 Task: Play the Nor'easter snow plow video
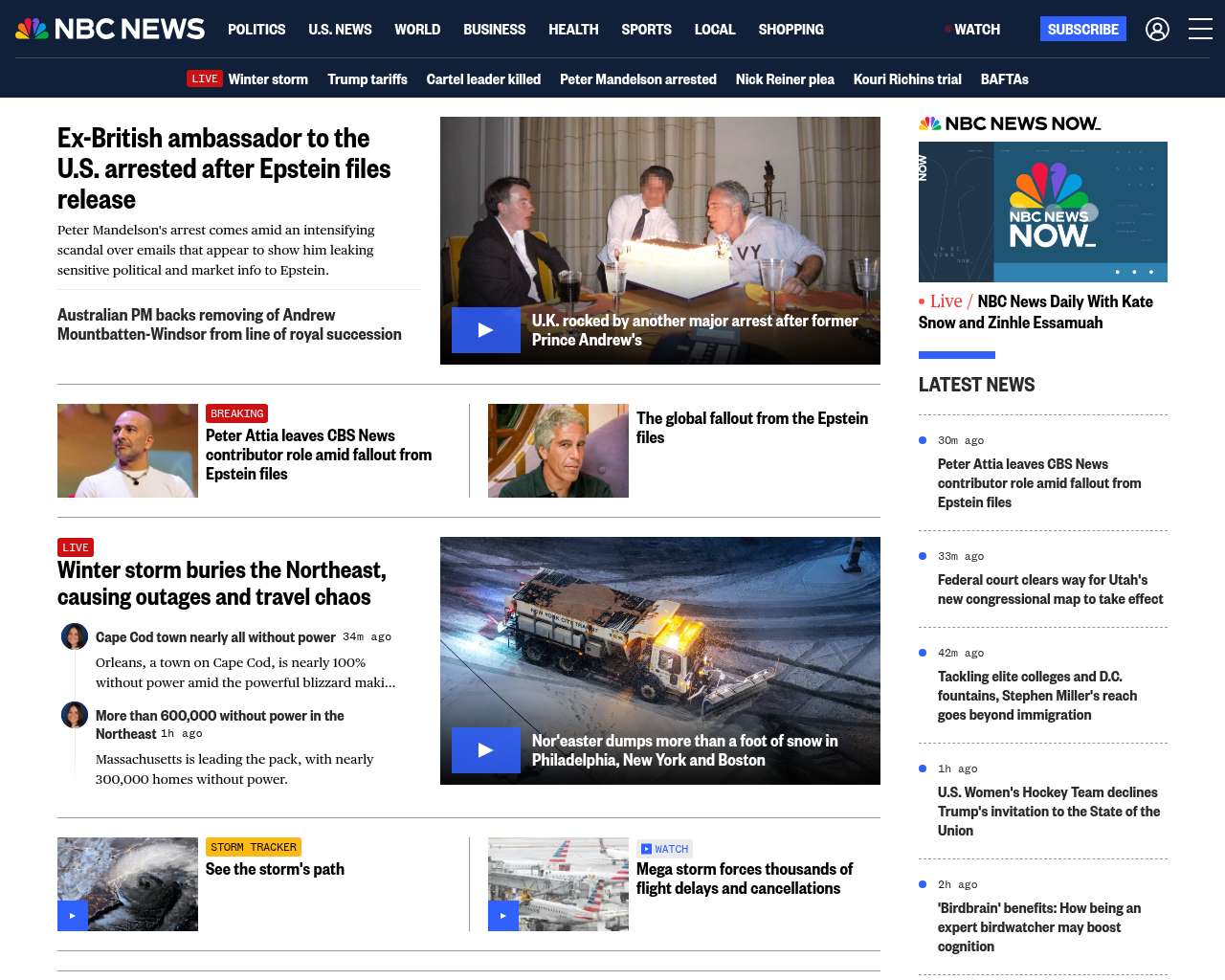point(485,750)
